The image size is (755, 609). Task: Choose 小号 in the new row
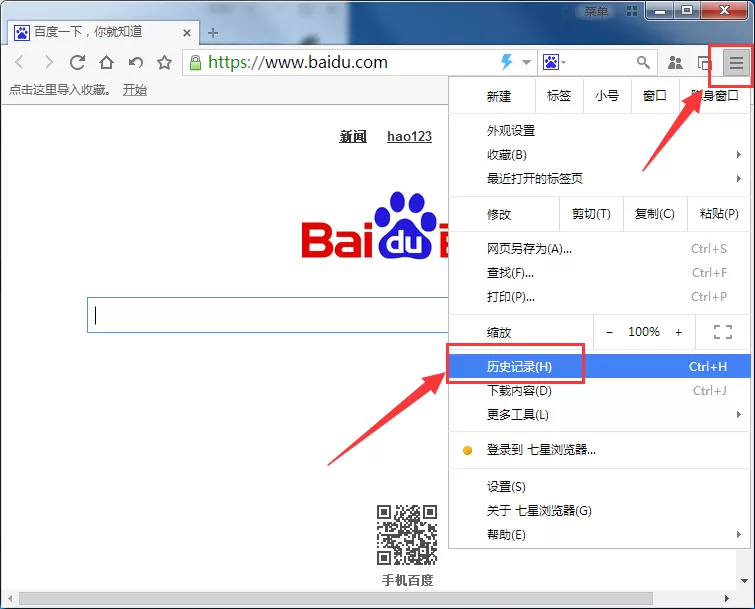(x=607, y=96)
